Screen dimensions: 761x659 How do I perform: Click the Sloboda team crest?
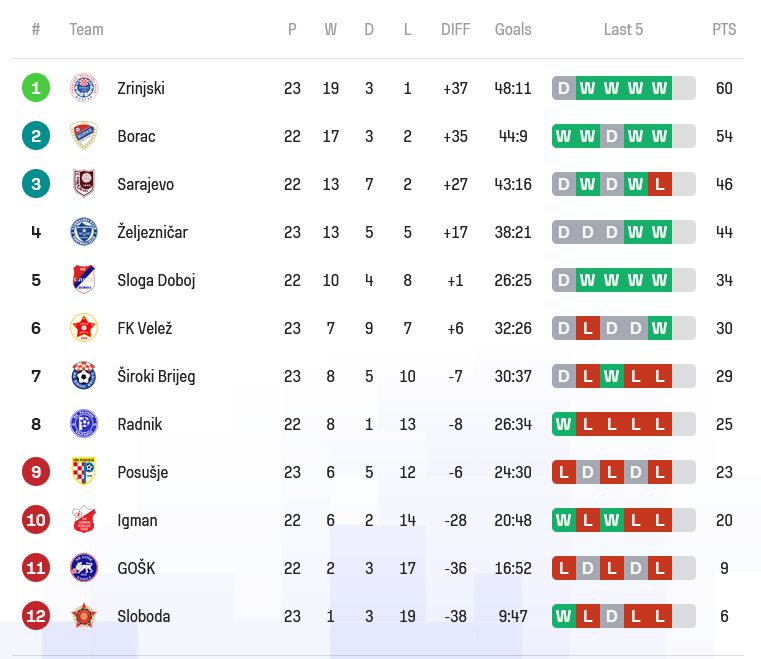[x=84, y=616]
